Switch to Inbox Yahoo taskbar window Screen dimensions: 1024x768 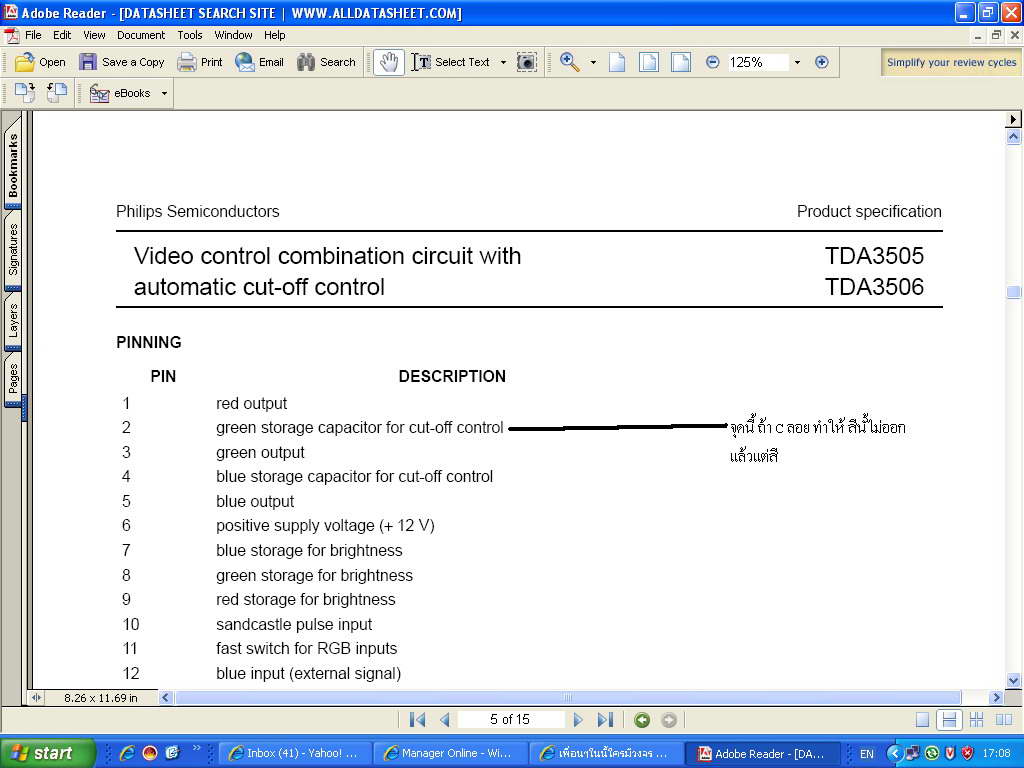(x=294, y=753)
